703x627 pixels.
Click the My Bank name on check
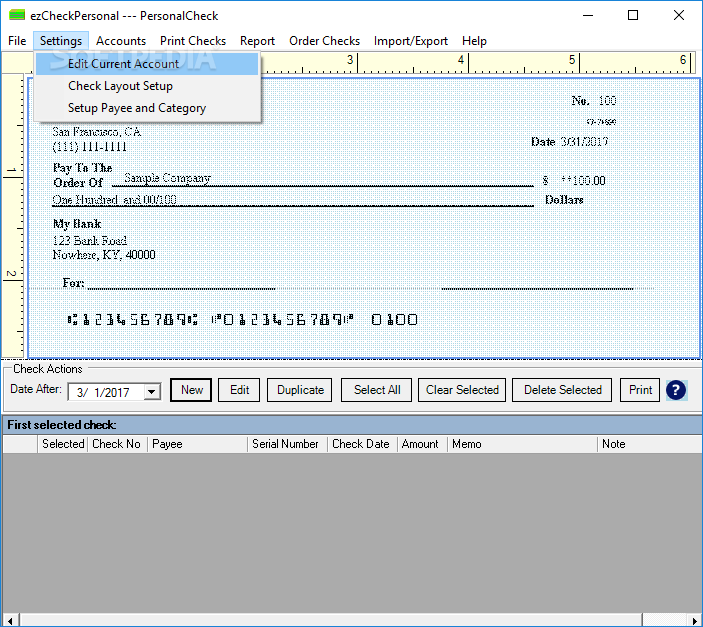pyautogui.click(x=77, y=224)
